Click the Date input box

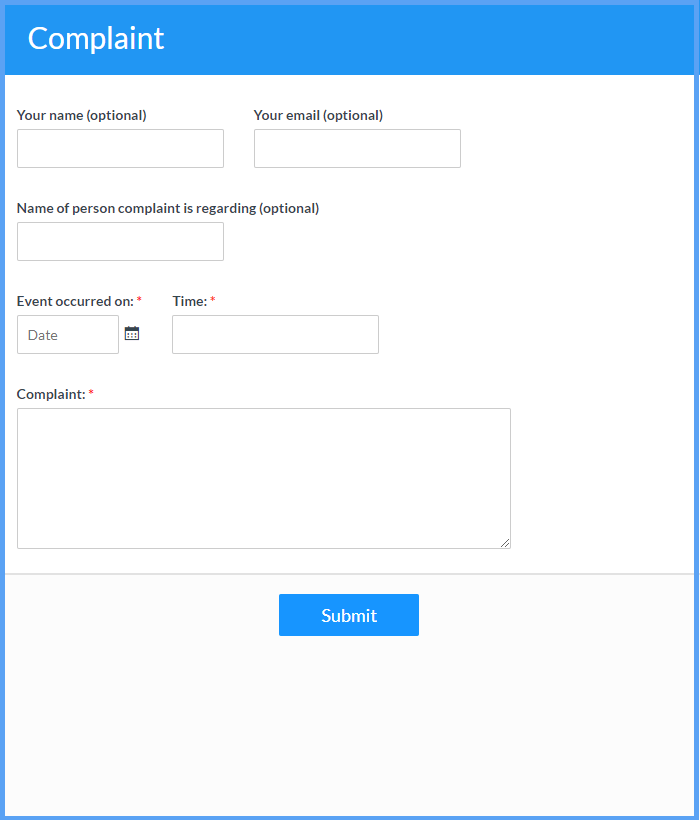[x=68, y=335]
